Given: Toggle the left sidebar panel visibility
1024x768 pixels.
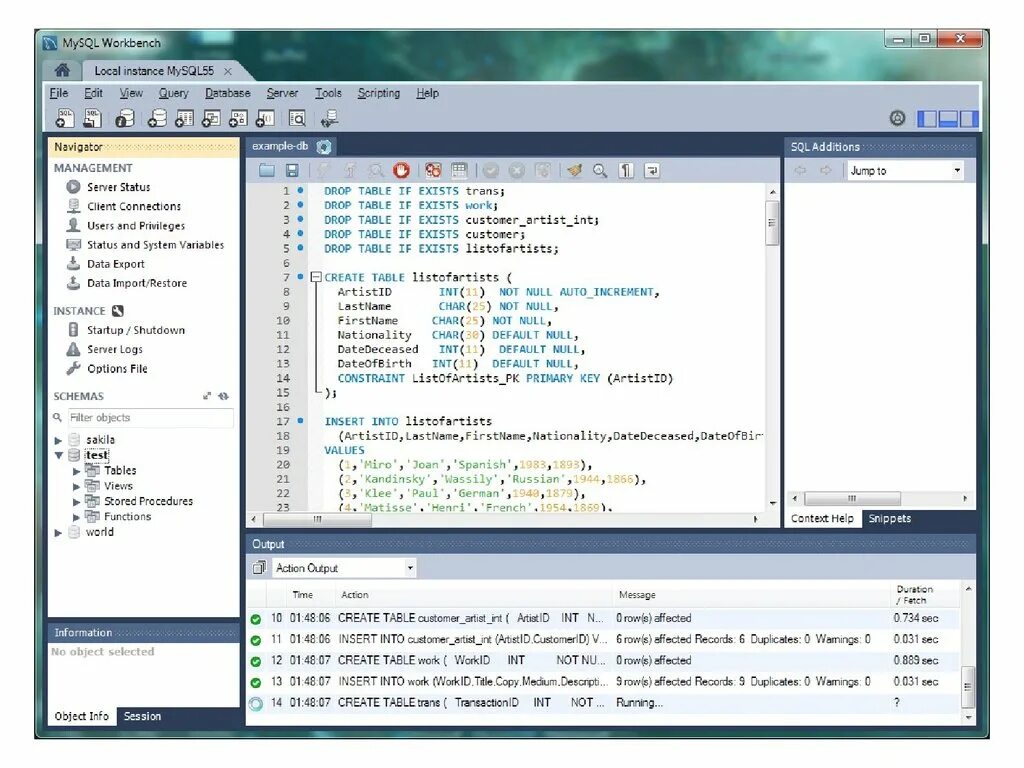Looking at the screenshot, I should coord(927,119).
